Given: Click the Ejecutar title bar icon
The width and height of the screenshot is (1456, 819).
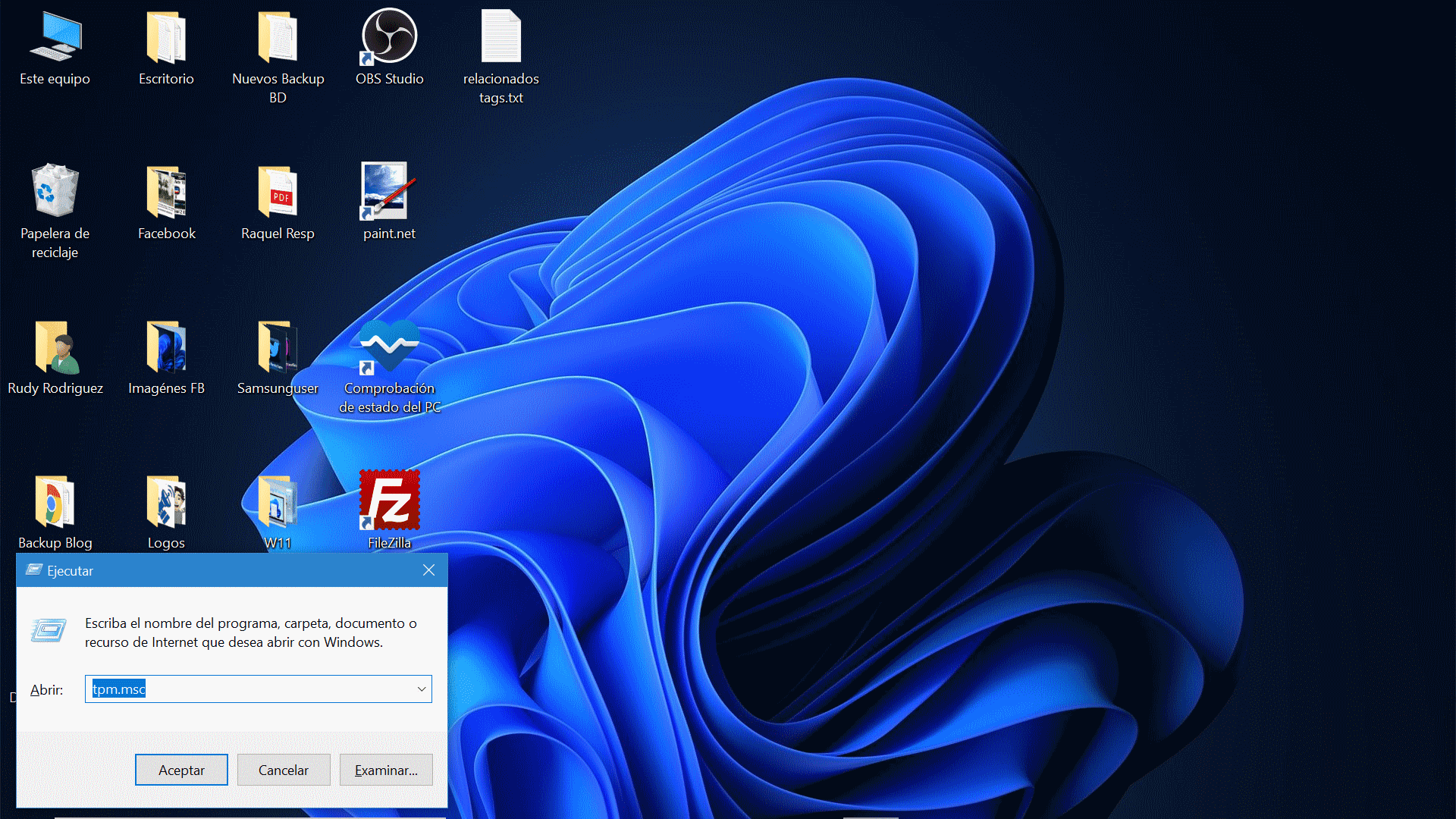Looking at the screenshot, I should [34, 570].
